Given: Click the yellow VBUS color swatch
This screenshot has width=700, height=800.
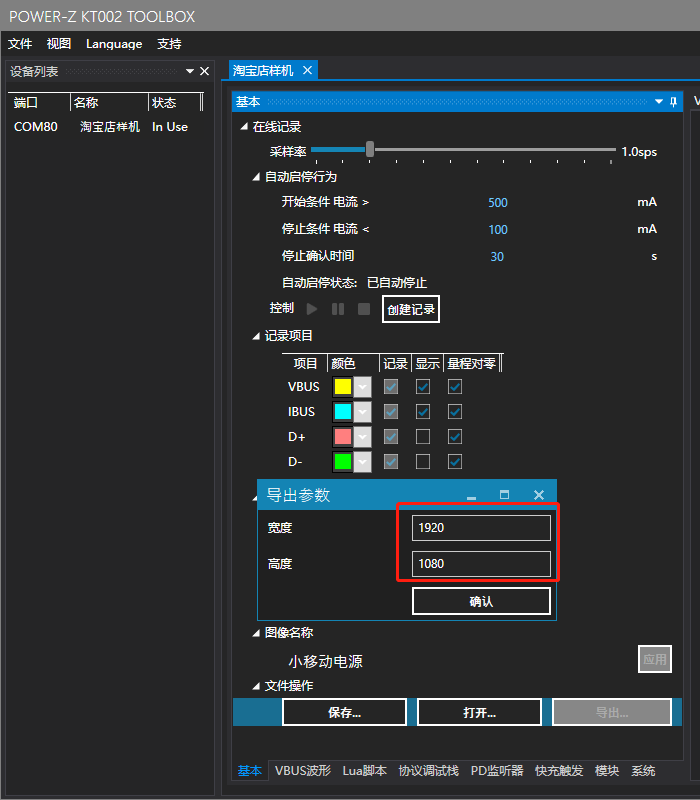Looking at the screenshot, I should point(343,387).
